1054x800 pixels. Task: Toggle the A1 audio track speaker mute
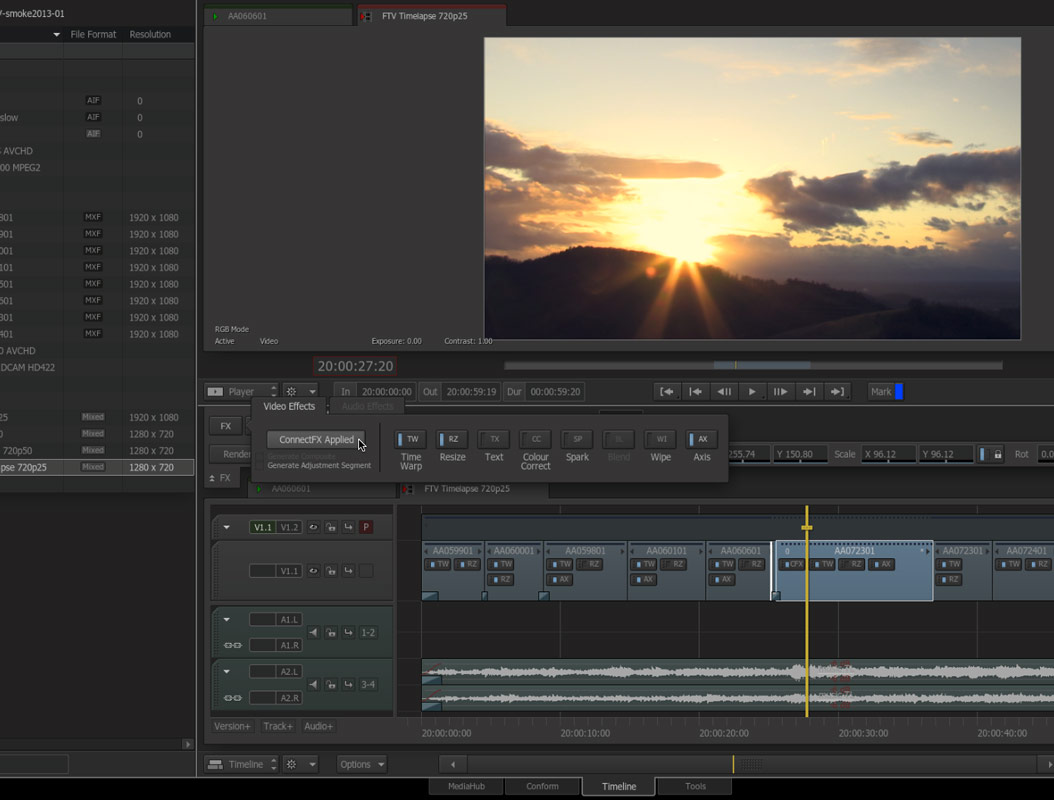coord(313,632)
